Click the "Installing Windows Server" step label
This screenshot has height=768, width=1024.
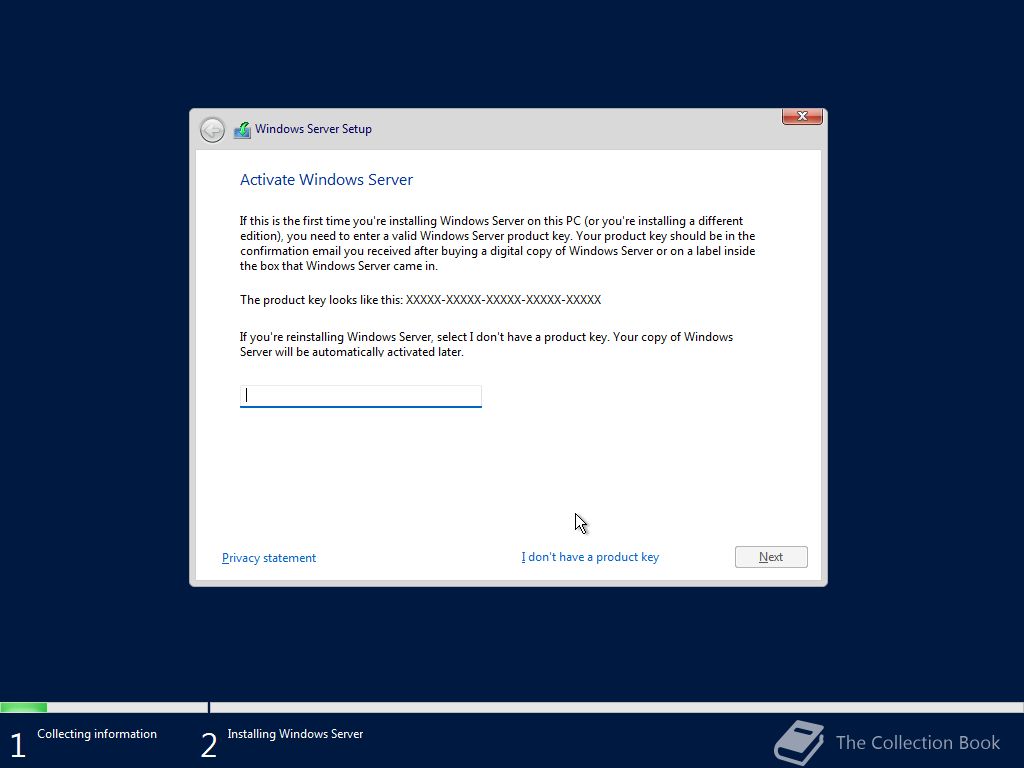[295, 734]
